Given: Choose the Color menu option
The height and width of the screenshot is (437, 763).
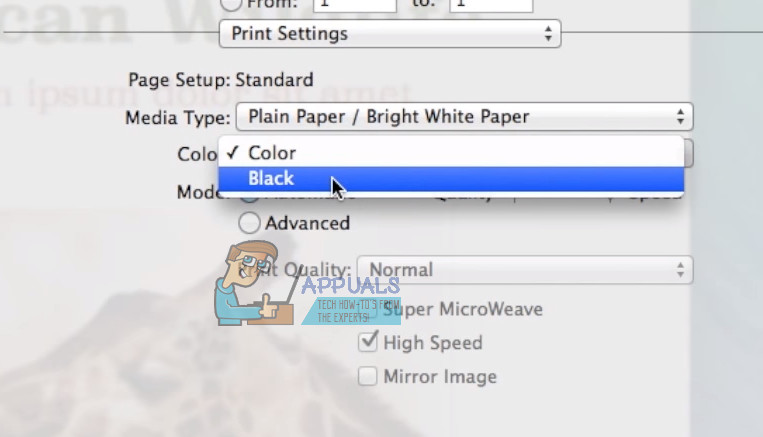Looking at the screenshot, I should coord(272,153).
